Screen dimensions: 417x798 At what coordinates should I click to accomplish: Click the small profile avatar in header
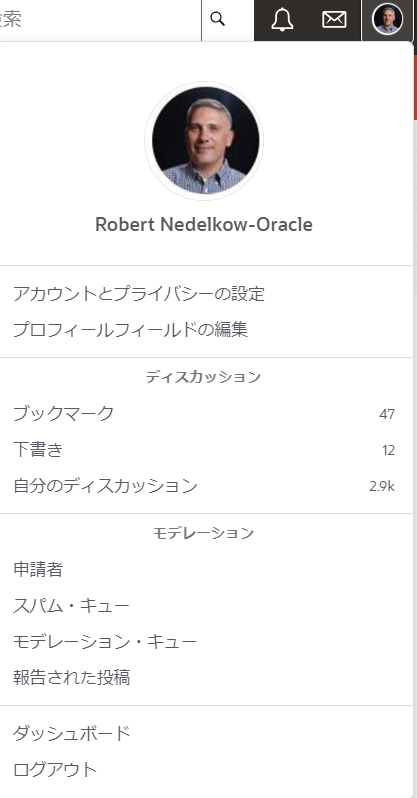click(387, 19)
